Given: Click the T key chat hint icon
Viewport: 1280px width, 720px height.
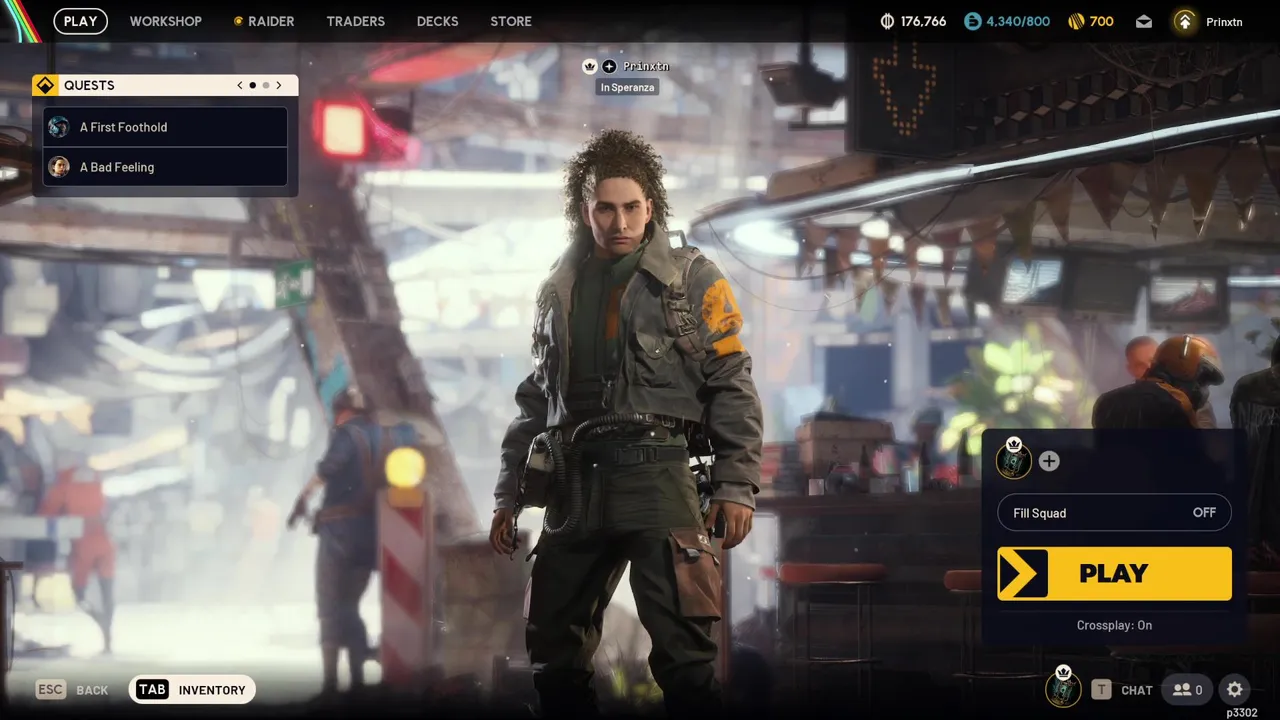Looking at the screenshot, I should [1101, 689].
